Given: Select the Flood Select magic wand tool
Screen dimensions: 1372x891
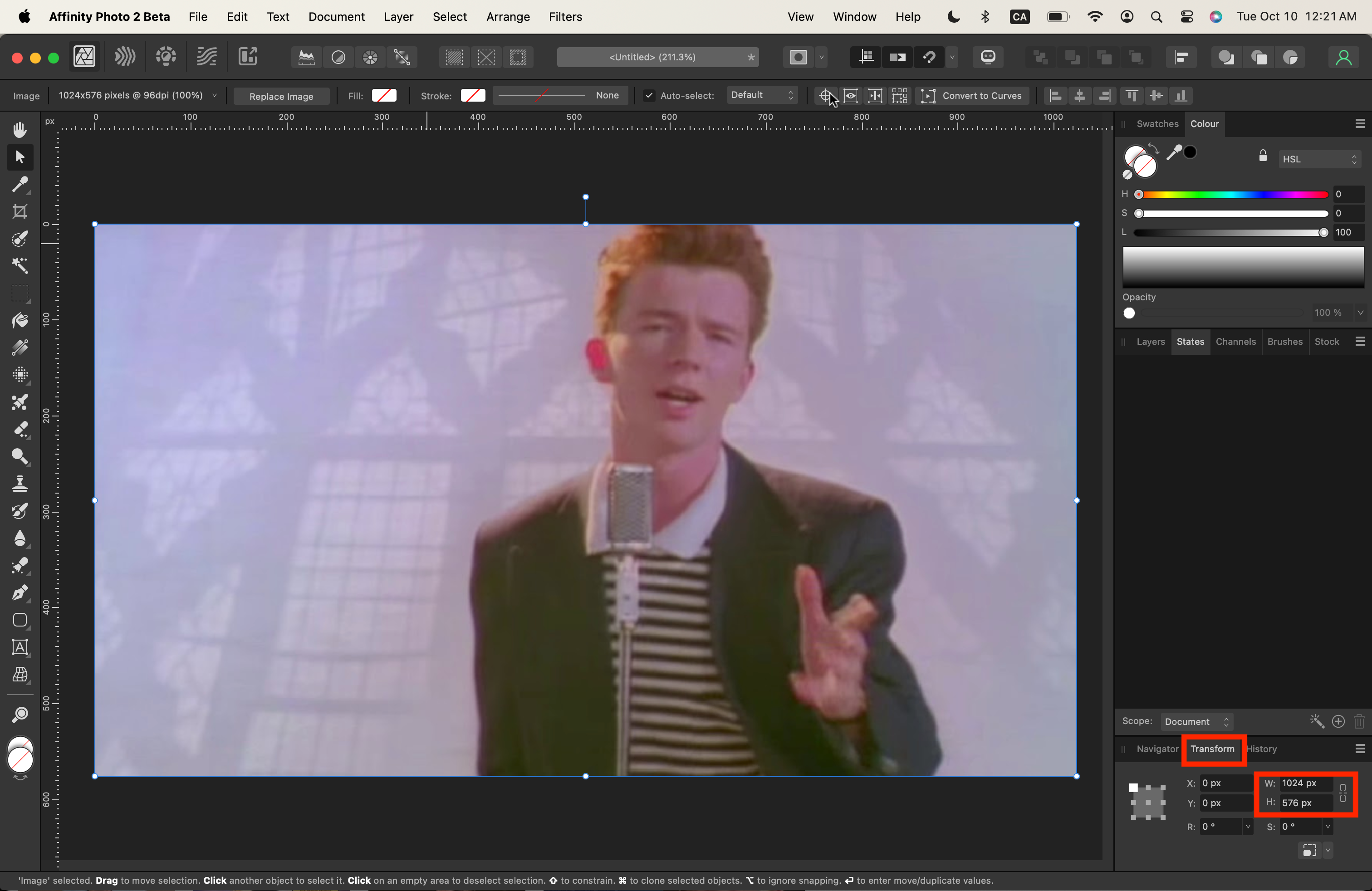Looking at the screenshot, I should [20, 266].
